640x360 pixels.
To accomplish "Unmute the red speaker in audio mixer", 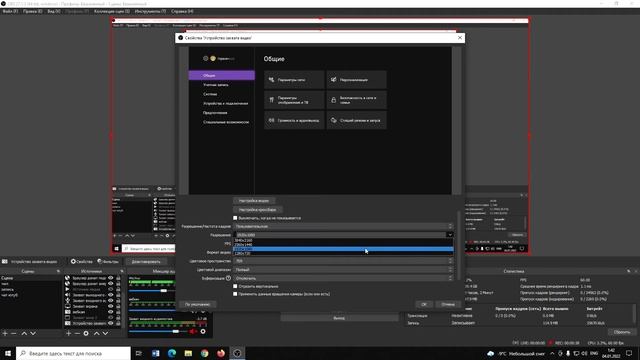I will point(193,331).
